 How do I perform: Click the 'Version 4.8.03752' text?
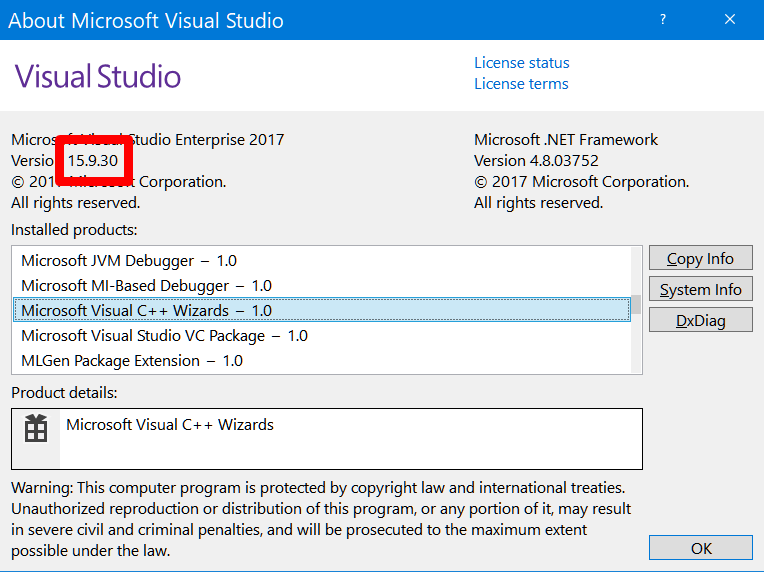(x=536, y=161)
